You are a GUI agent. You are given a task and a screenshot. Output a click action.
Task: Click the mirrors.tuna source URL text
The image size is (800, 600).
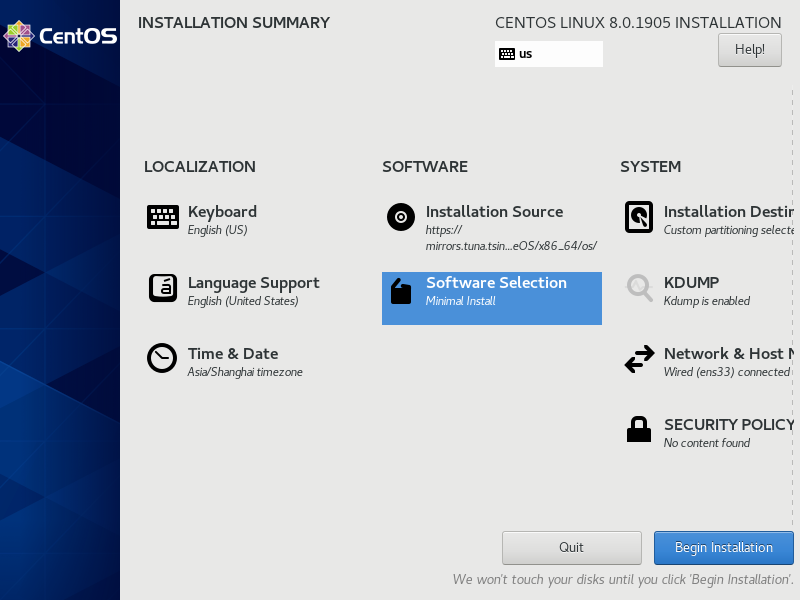tap(511, 238)
